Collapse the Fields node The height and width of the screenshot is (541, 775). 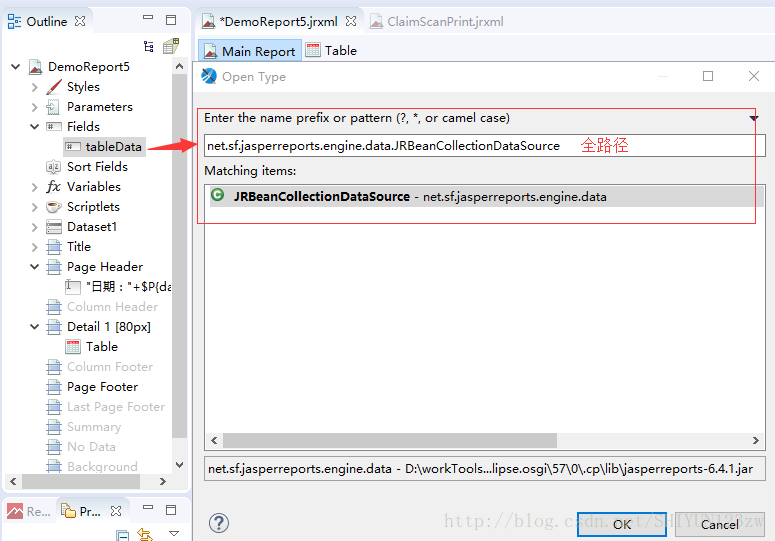(x=35, y=127)
